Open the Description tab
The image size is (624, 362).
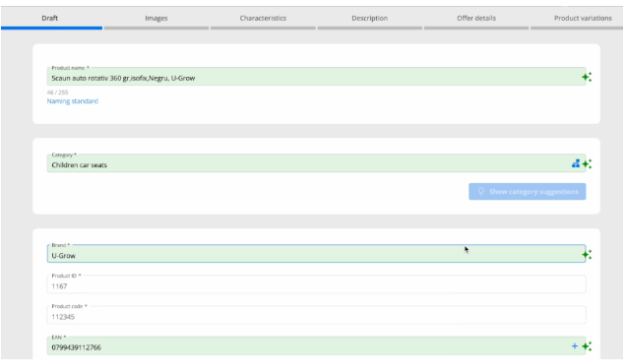coord(369,18)
